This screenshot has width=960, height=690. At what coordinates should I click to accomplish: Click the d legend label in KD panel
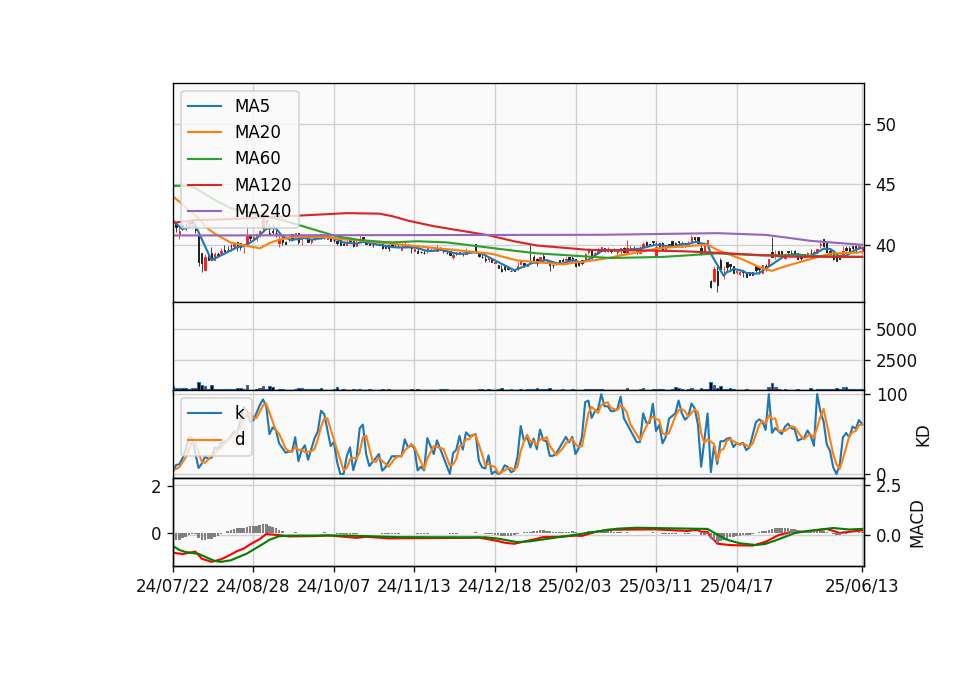pyautogui.click(x=240, y=439)
